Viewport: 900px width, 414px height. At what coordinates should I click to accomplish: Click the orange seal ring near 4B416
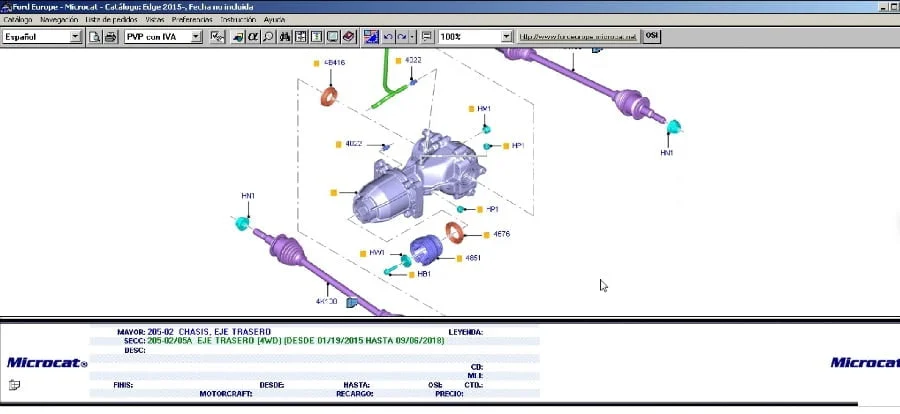point(329,96)
